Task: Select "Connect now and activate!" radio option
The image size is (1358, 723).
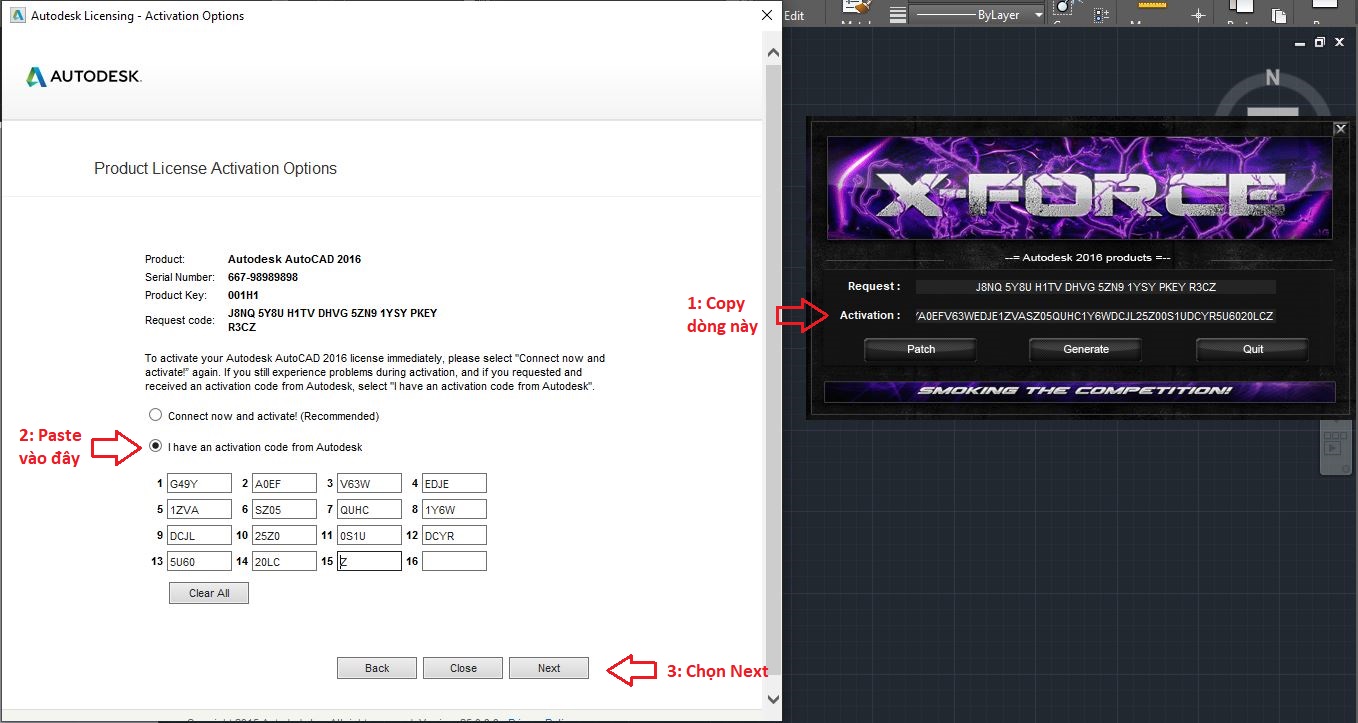Action: (155, 415)
